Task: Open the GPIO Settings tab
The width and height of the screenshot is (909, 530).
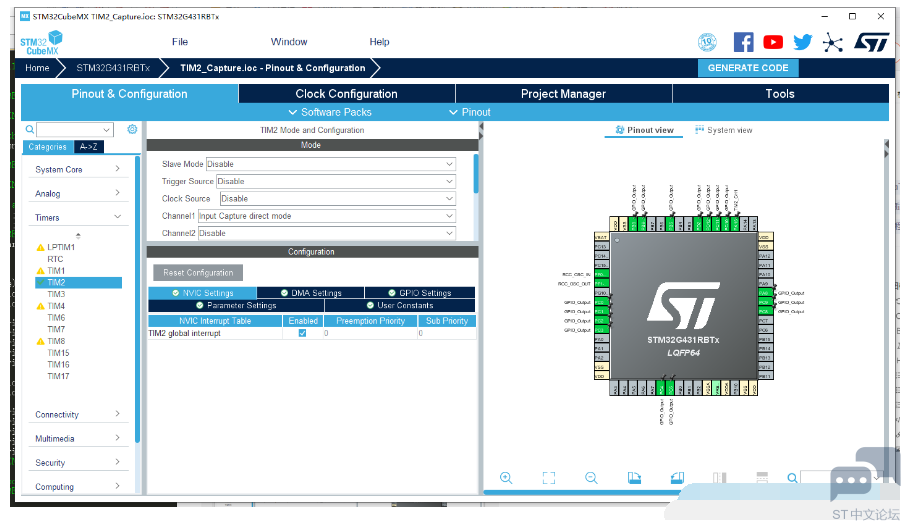Action: coord(420,293)
